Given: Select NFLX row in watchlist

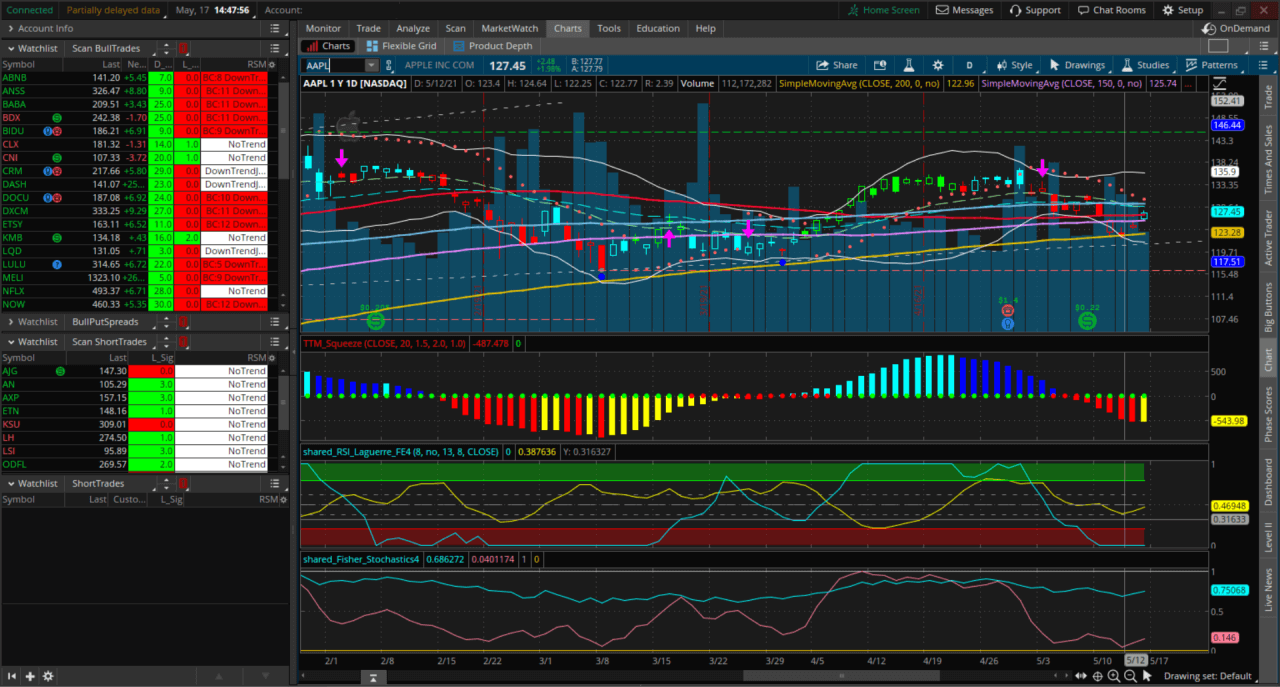Looking at the screenshot, I should coord(135,291).
